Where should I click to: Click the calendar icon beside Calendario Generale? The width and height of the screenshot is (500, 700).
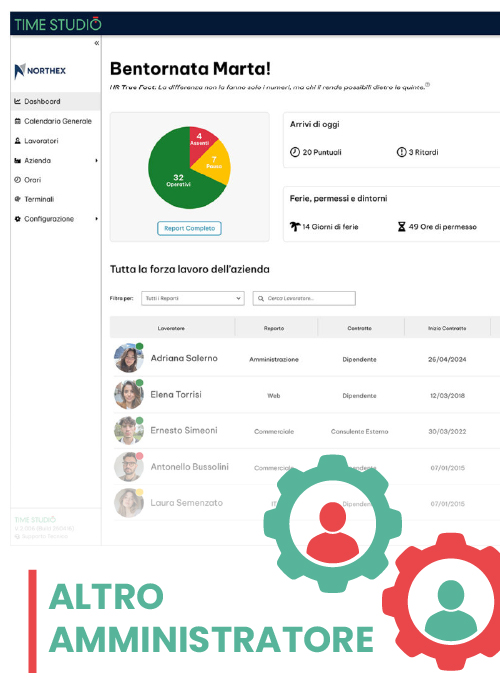click(x=17, y=121)
